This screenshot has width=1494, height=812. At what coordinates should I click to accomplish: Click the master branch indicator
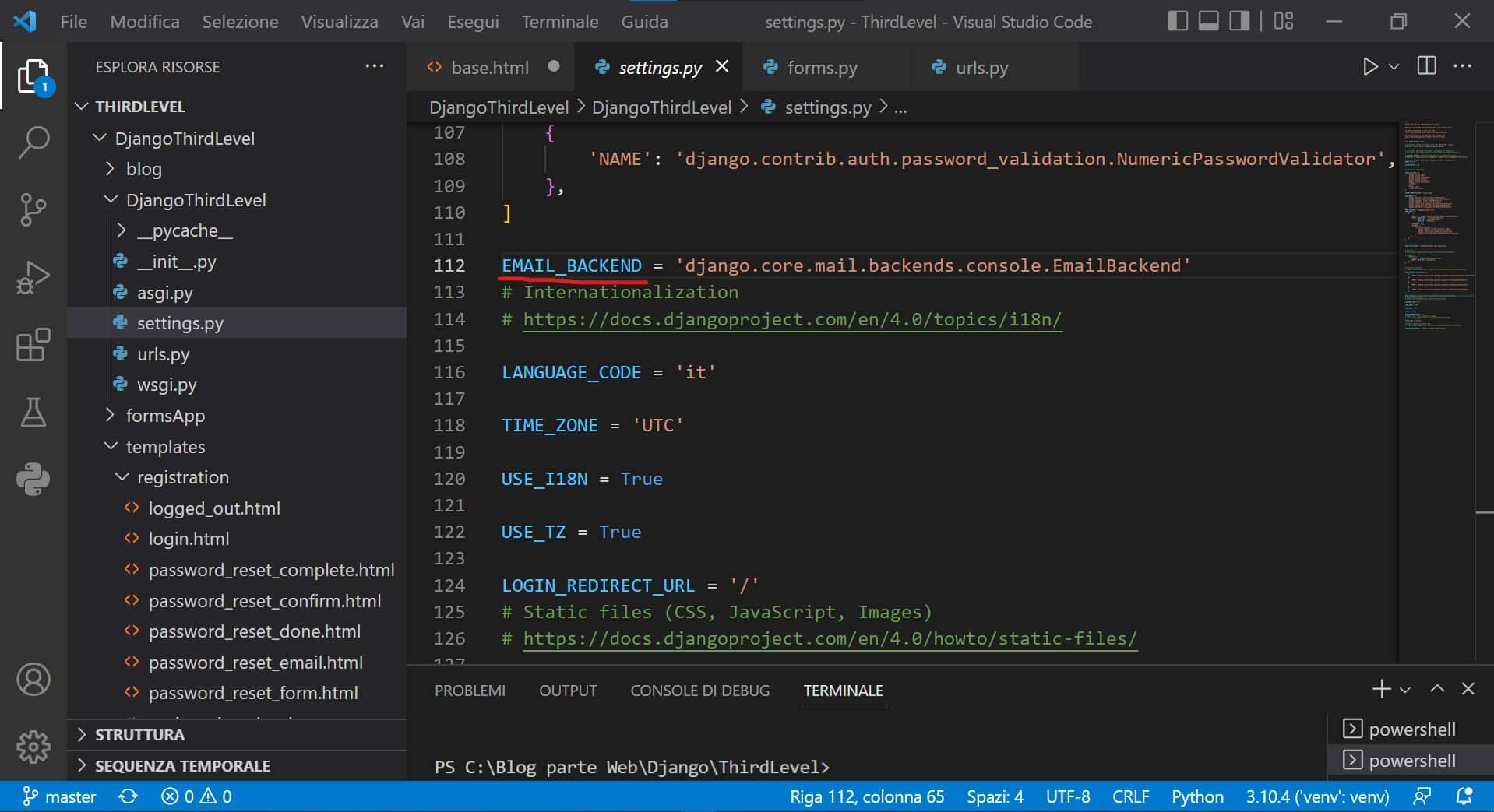coord(59,796)
